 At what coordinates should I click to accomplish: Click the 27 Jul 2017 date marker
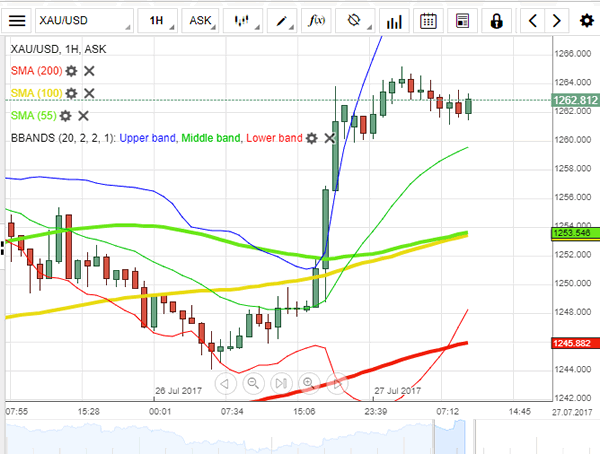click(398, 391)
